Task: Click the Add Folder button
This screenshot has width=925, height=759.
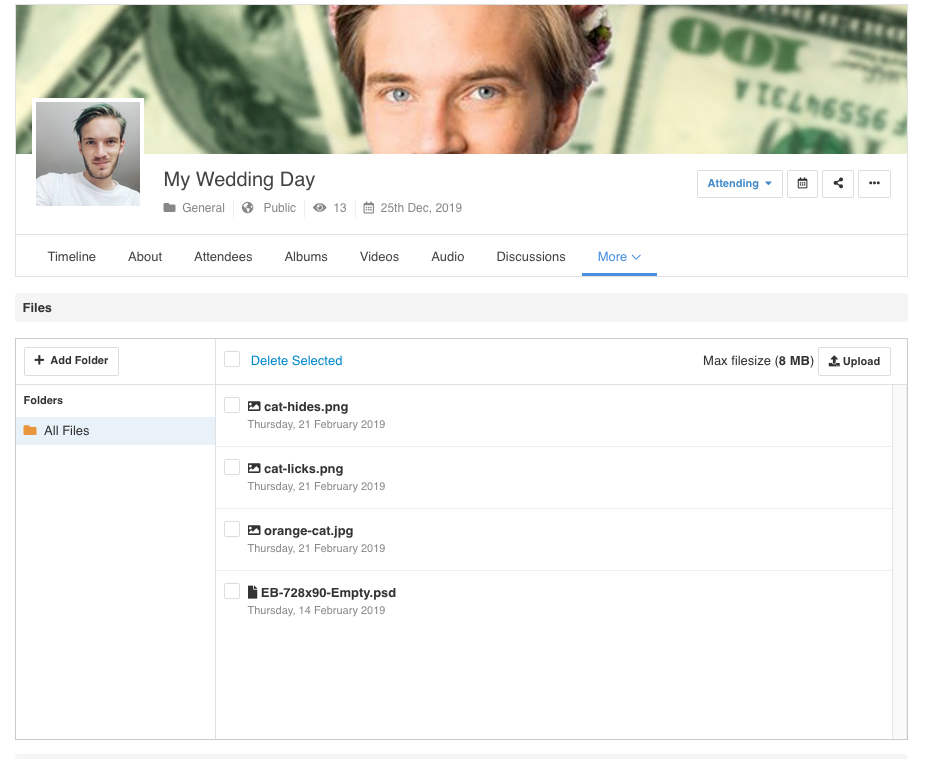Action: pos(71,361)
